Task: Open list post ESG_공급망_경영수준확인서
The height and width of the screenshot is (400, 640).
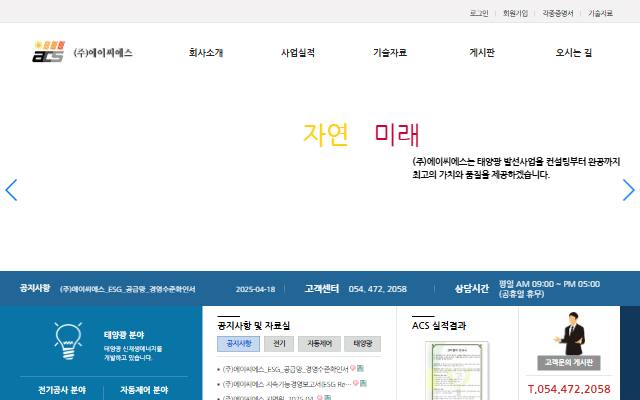Action: [285, 369]
